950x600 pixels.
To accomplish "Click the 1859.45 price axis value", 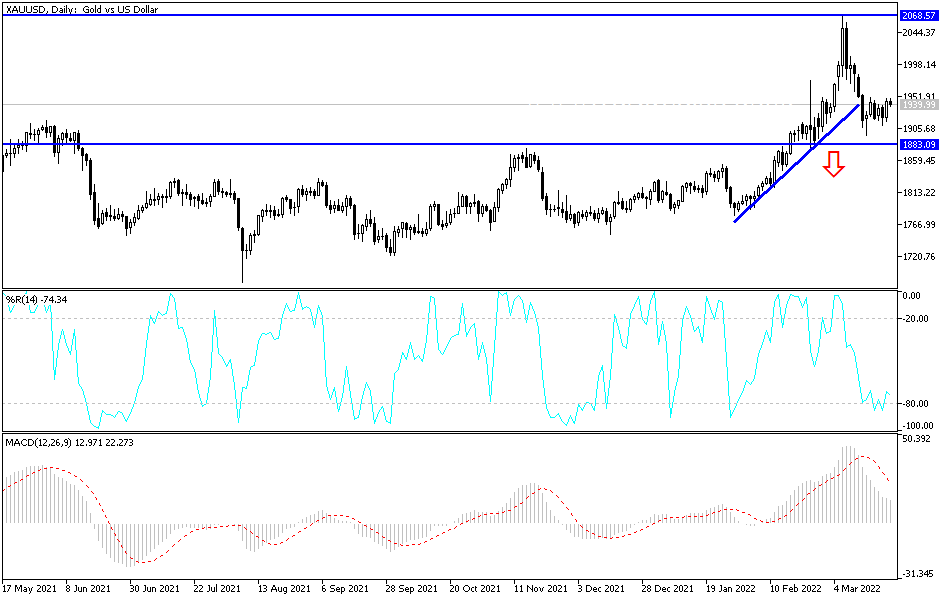I will [x=919, y=161].
